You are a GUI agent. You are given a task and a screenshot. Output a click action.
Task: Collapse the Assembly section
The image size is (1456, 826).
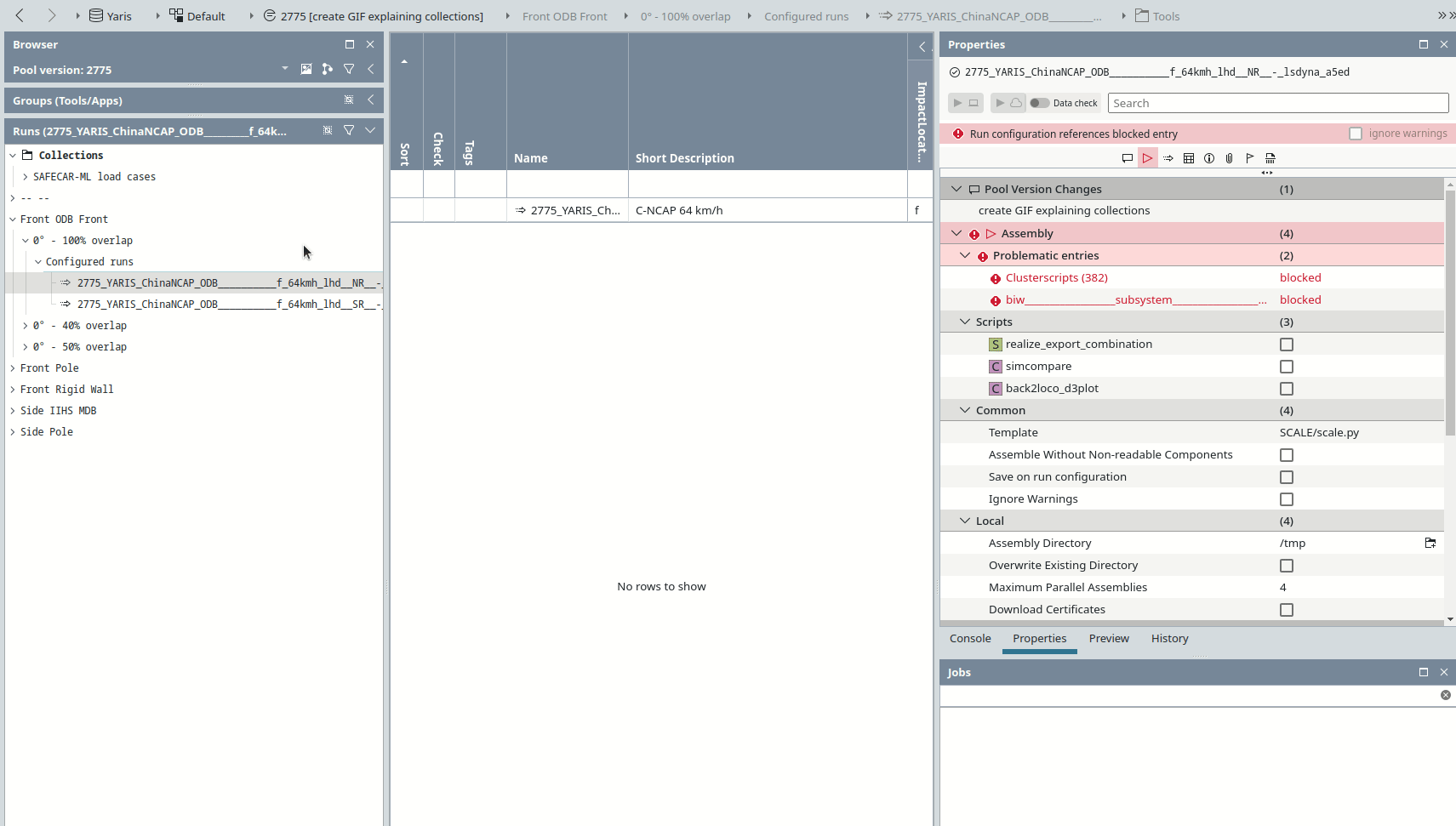[x=956, y=233]
